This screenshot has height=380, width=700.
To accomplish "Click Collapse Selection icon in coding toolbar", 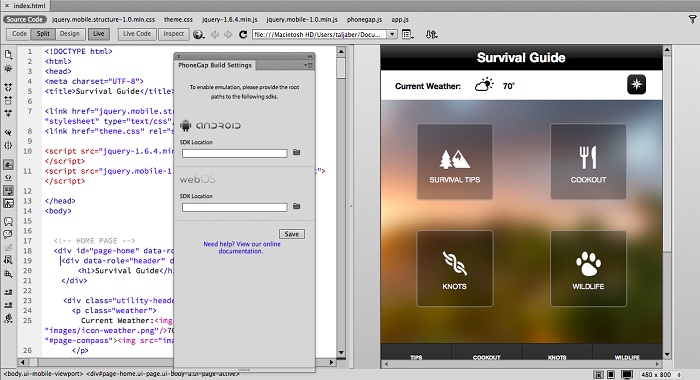I will pos(8,100).
